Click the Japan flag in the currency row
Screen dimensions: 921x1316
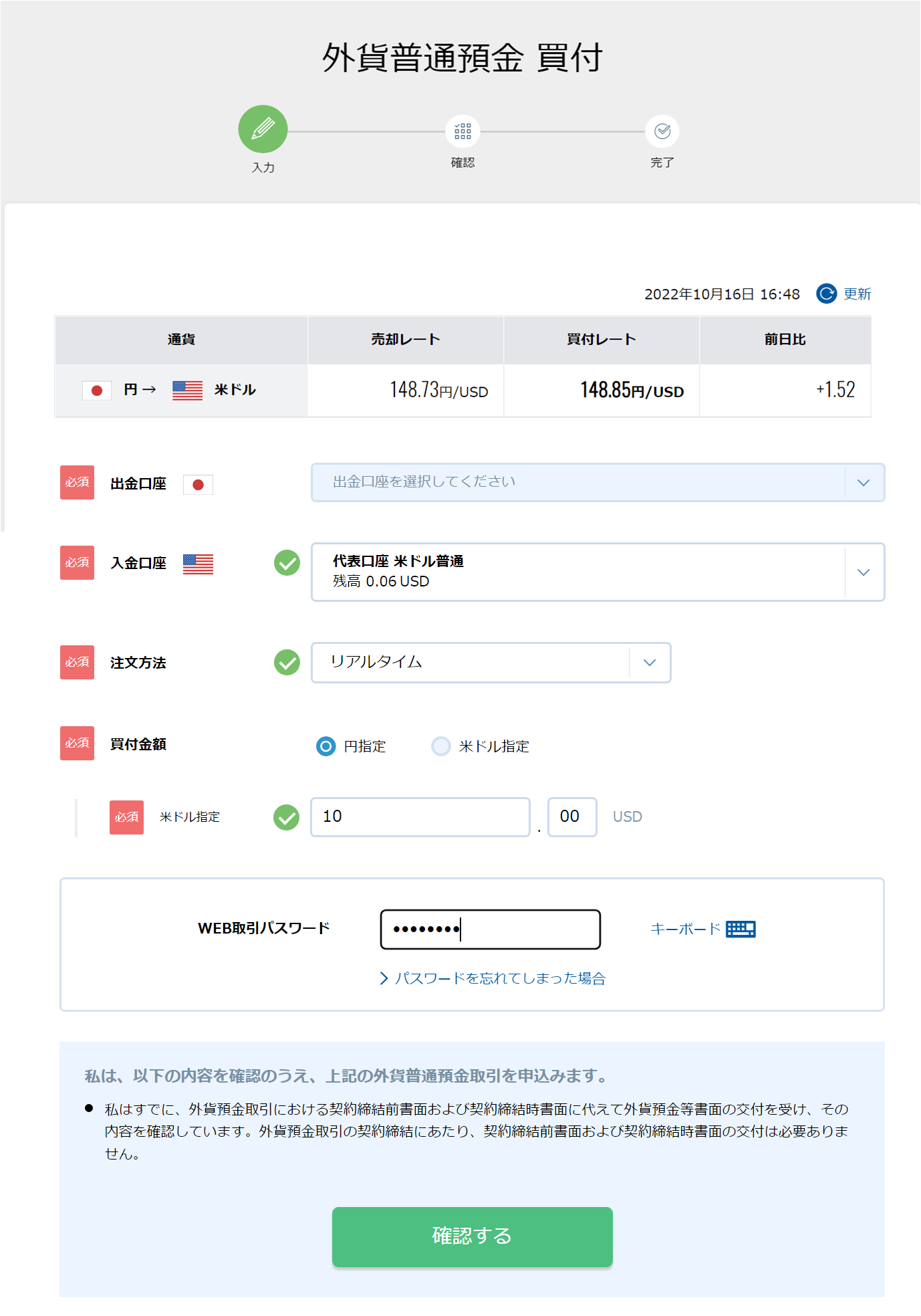click(x=97, y=390)
